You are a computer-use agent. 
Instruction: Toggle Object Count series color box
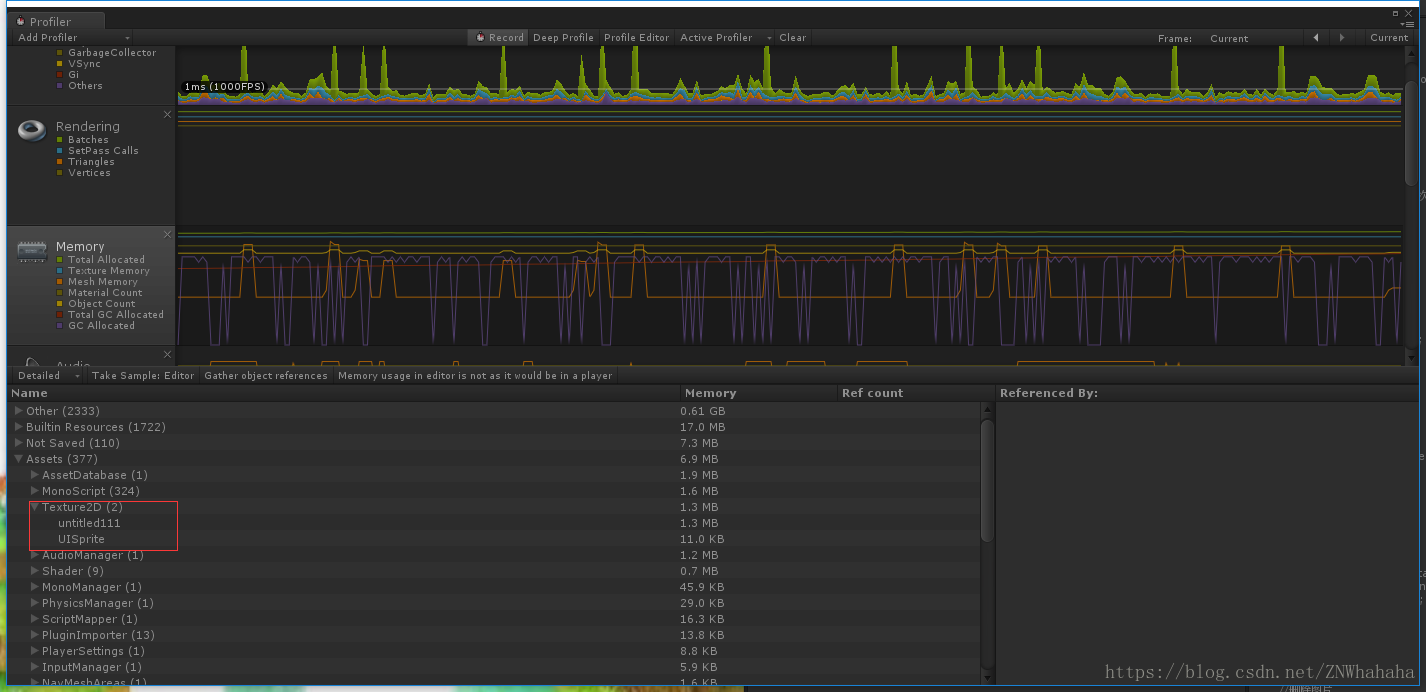click(x=60, y=304)
